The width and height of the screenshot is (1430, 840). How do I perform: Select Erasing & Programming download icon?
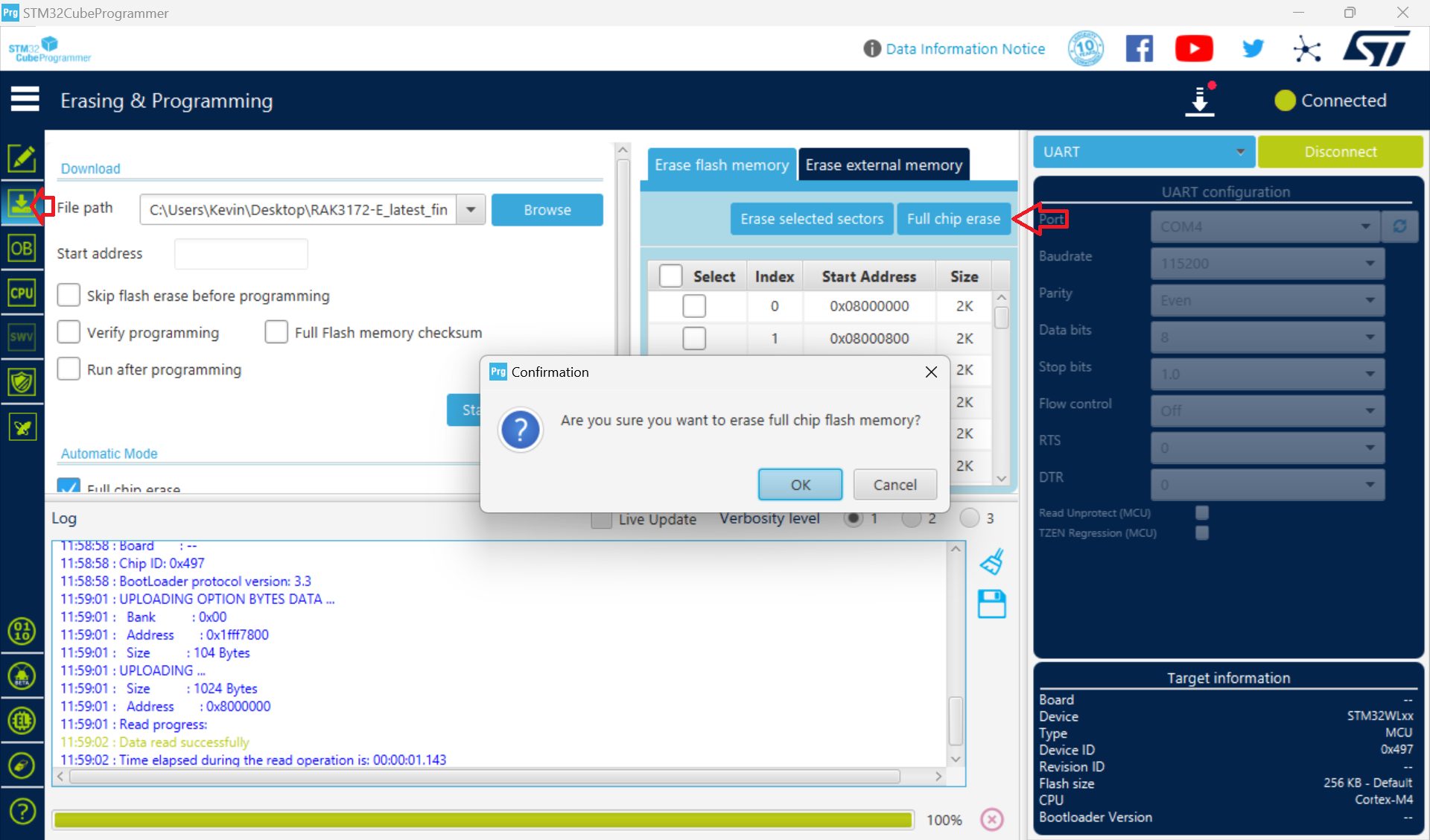point(22,203)
